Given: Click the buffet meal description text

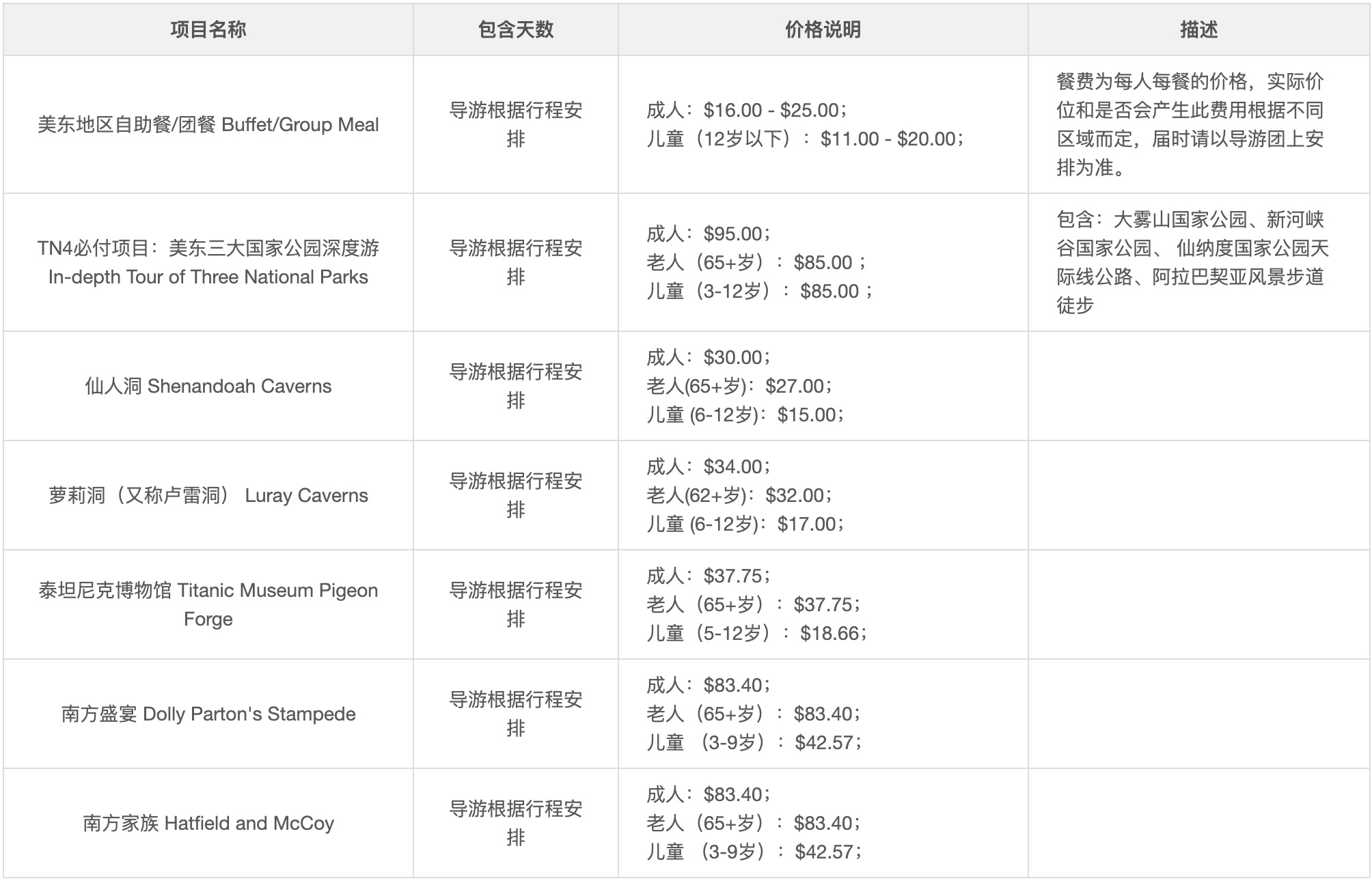Looking at the screenshot, I should coord(1190,124).
